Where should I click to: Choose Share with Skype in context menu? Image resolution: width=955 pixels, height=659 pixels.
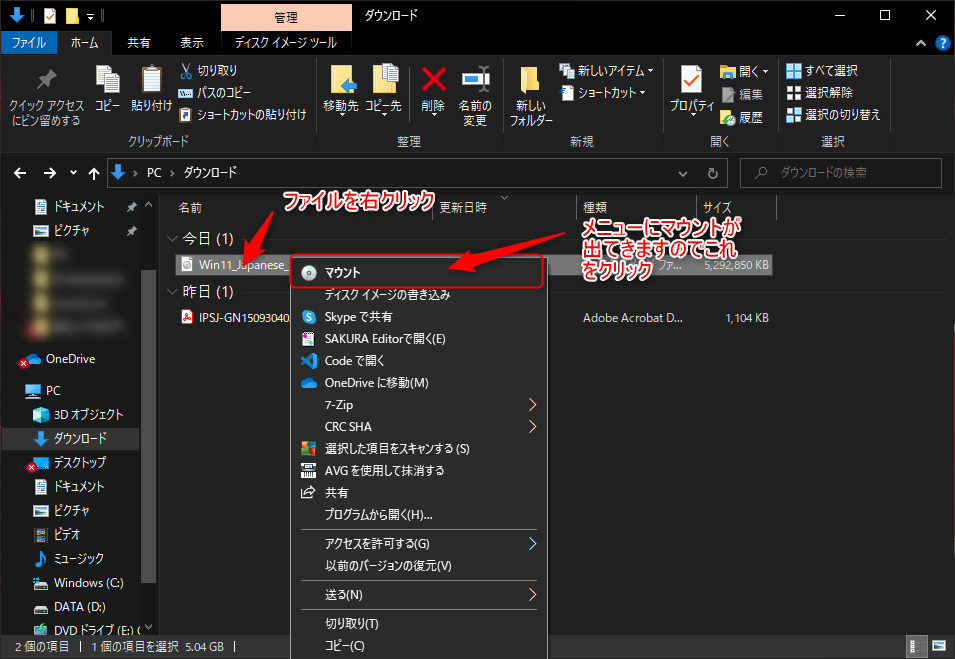419,317
